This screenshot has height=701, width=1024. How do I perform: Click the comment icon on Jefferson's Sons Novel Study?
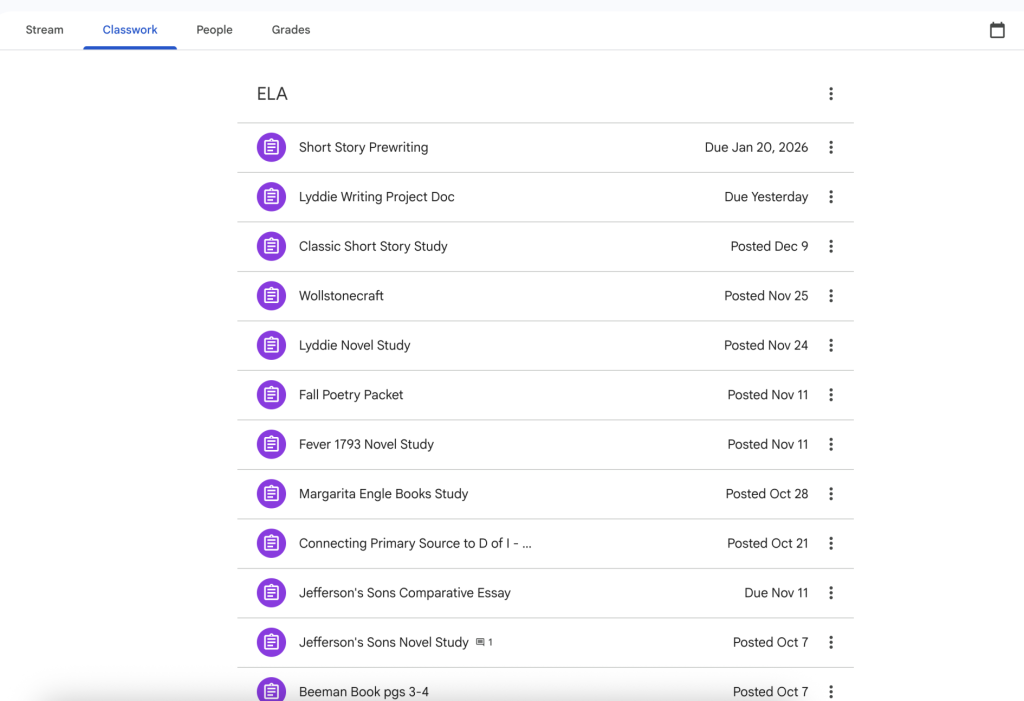coord(481,643)
